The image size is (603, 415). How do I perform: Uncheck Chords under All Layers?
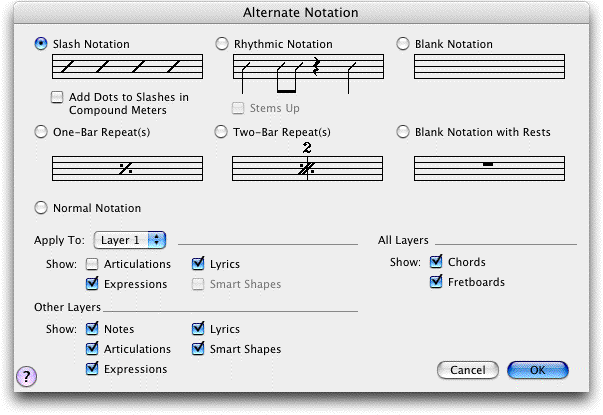[435, 263]
